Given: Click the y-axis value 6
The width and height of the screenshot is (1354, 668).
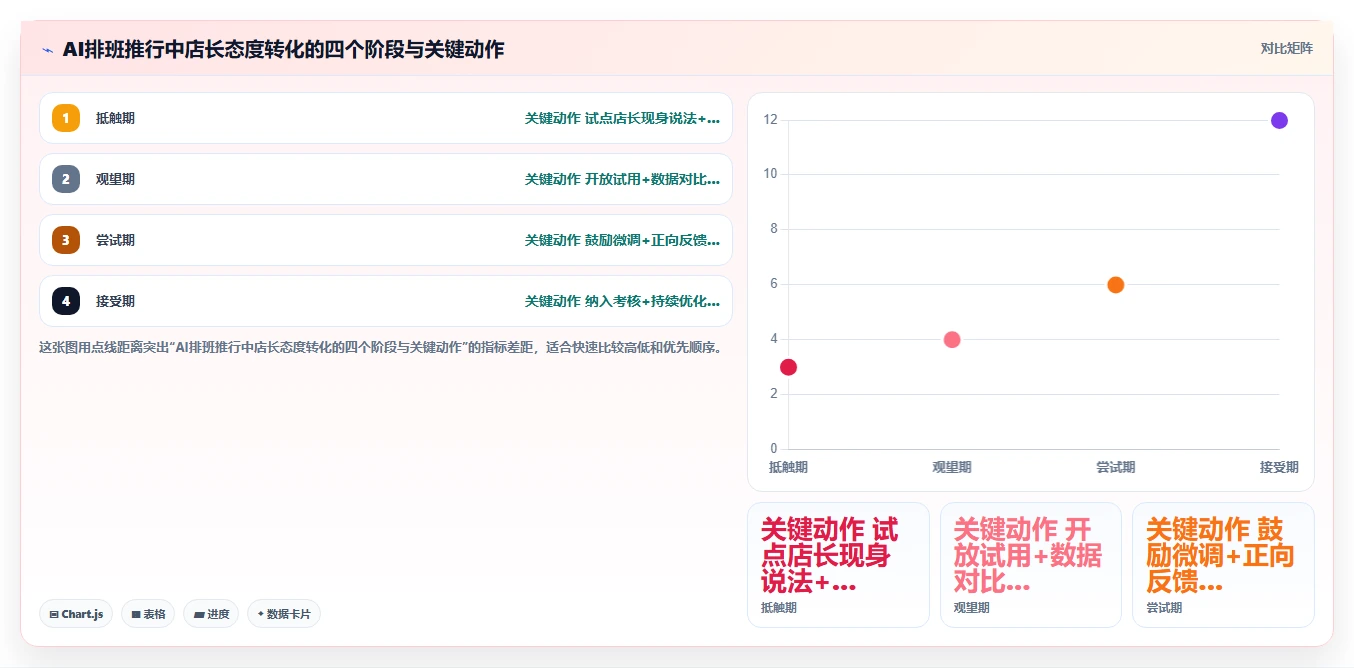Looking at the screenshot, I should 773,284.
